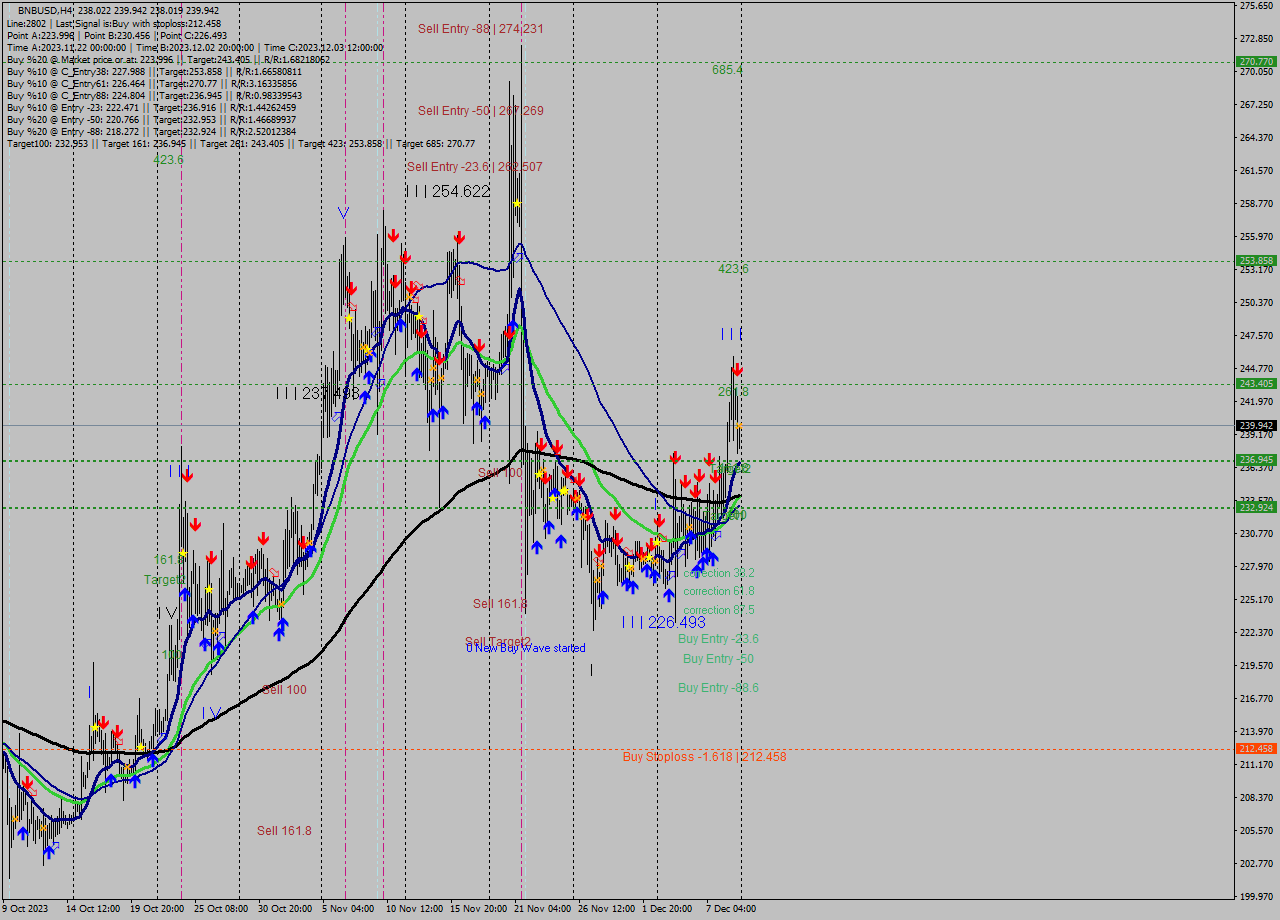The width and height of the screenshot is (1280, 920).
Task: Click the '10 Nov 12:00' date axis label
Action: 414,909
